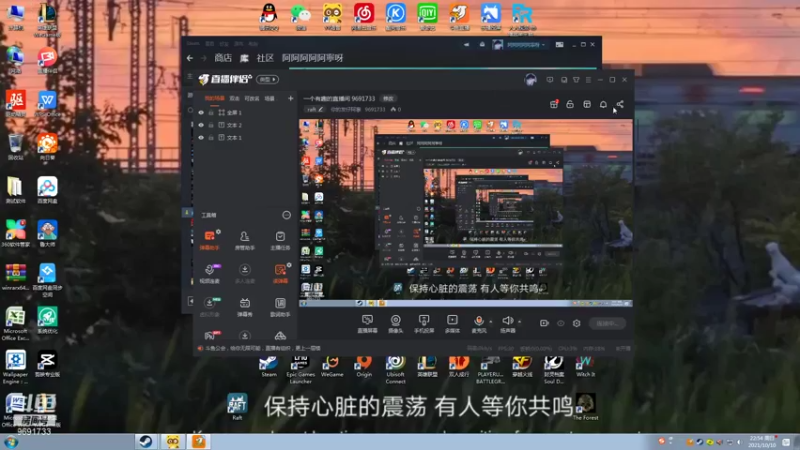
Task: Toggle visibility of the 全屏 1 layer
Action: point(201,112)
